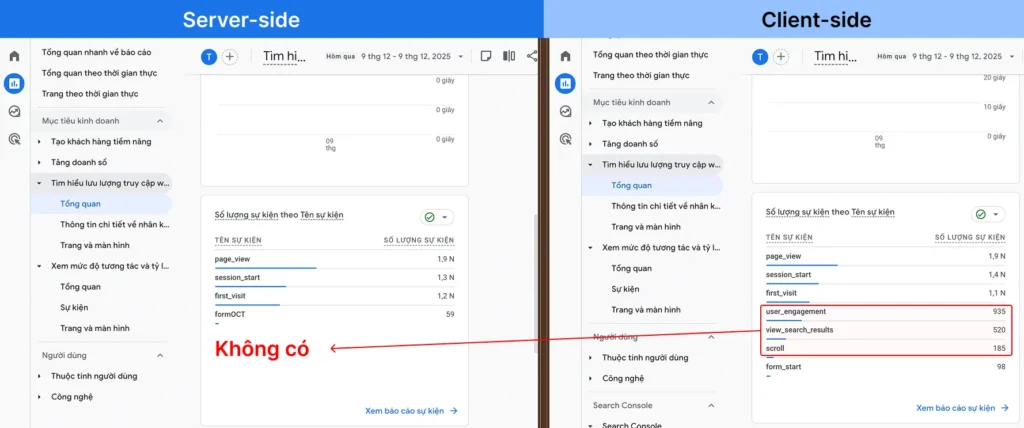The height and width of the screenshot is (428, 1024).
Task: Select view_search_results row in Client-side table
Action: pyautogui.click(x=886, y=331)
